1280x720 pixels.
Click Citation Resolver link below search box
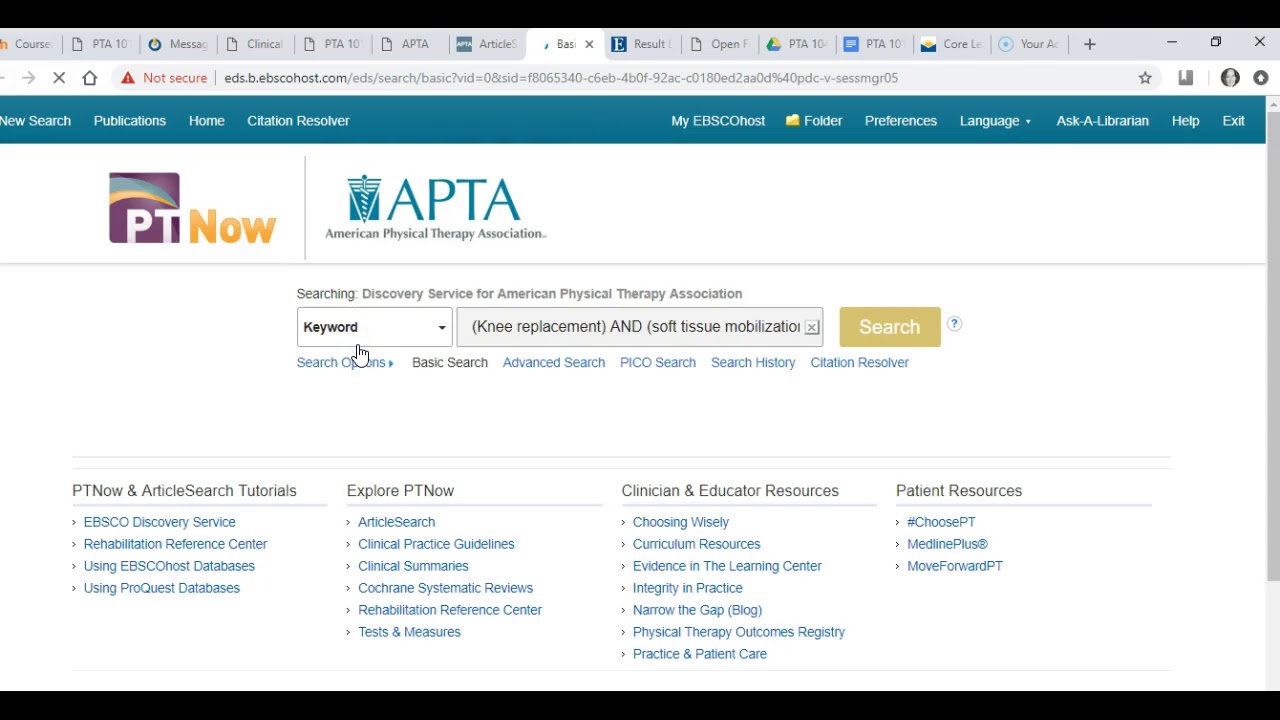pos(860,363)
